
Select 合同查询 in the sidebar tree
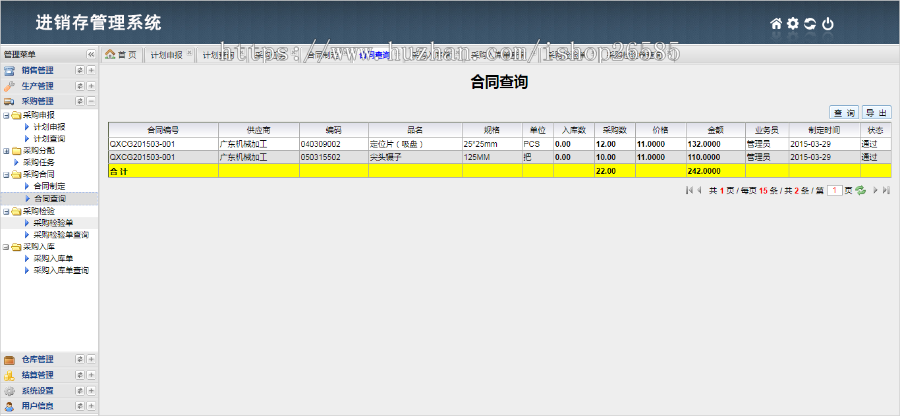(49, 199)
